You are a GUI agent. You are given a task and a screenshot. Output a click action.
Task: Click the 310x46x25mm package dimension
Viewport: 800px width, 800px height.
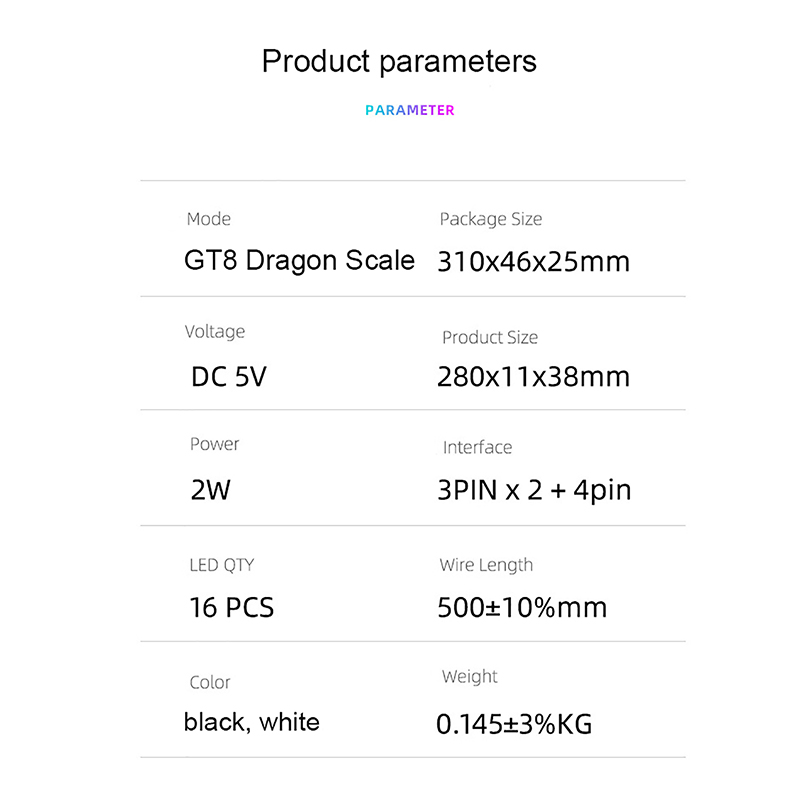tap(533, 262)
